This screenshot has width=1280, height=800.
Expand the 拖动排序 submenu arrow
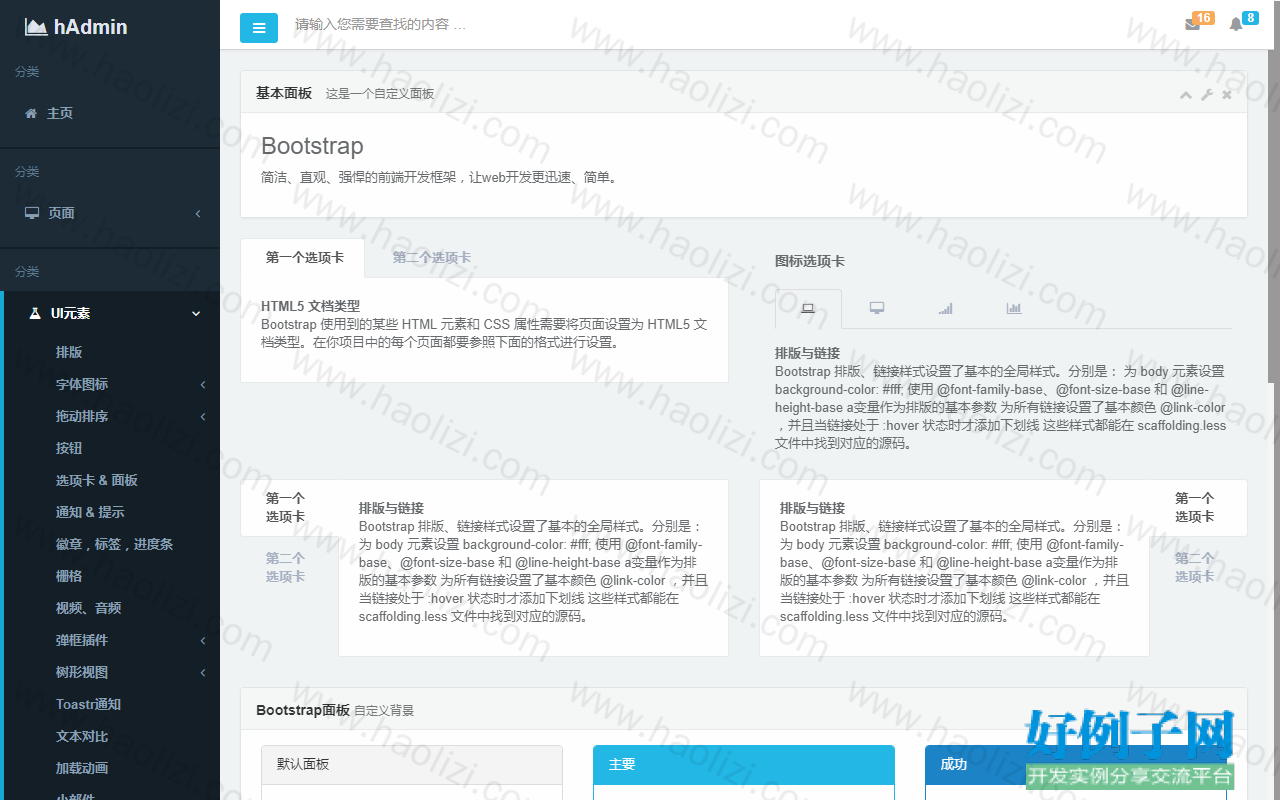(x=203, y=417)
